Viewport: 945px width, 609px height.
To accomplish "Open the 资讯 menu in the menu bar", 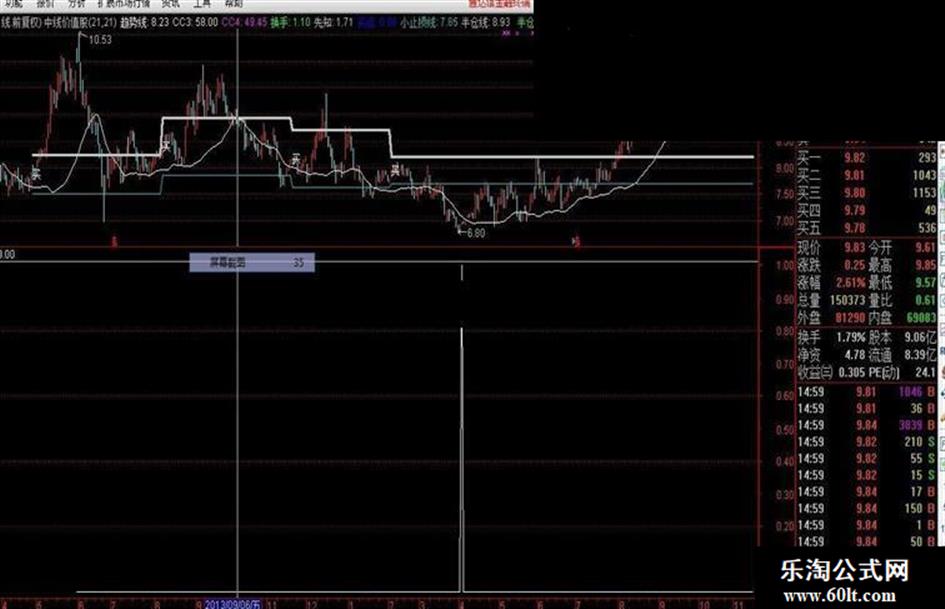I will coord(171,4).
